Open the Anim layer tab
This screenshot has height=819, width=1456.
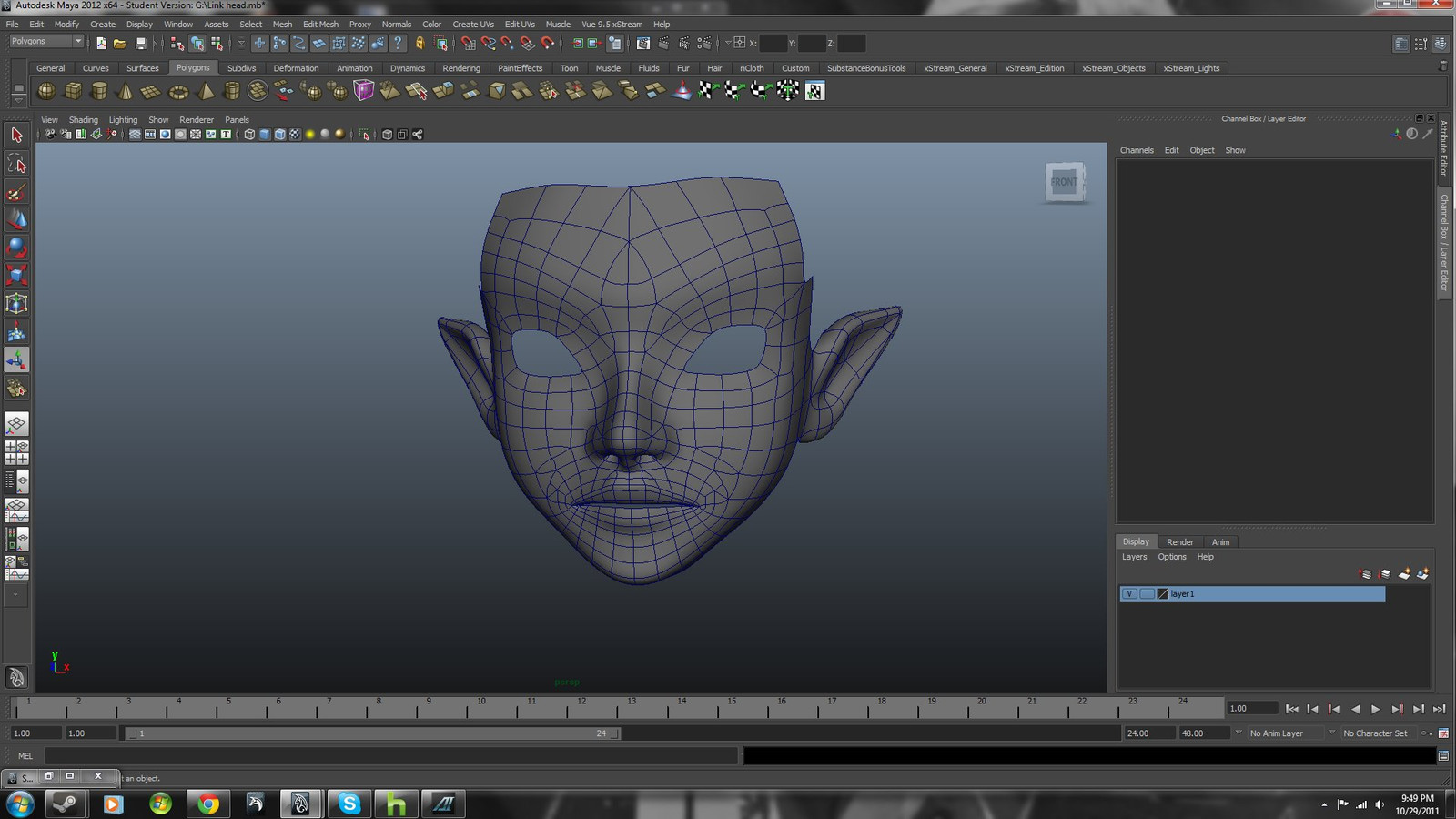(1220, 542)
